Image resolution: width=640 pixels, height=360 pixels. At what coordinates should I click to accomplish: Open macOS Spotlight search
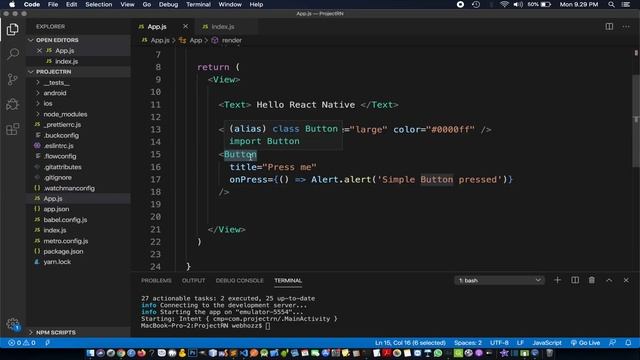(x=611, y=4)
